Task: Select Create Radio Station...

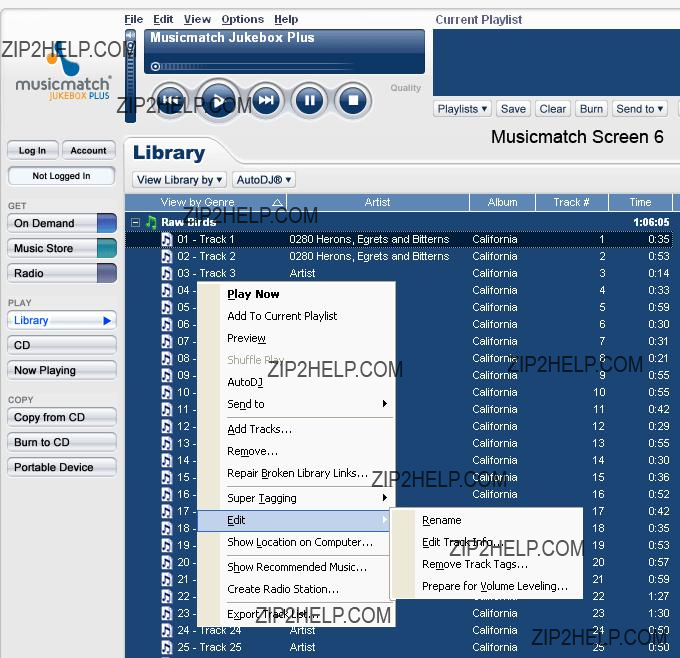Action: click(296, 589)
